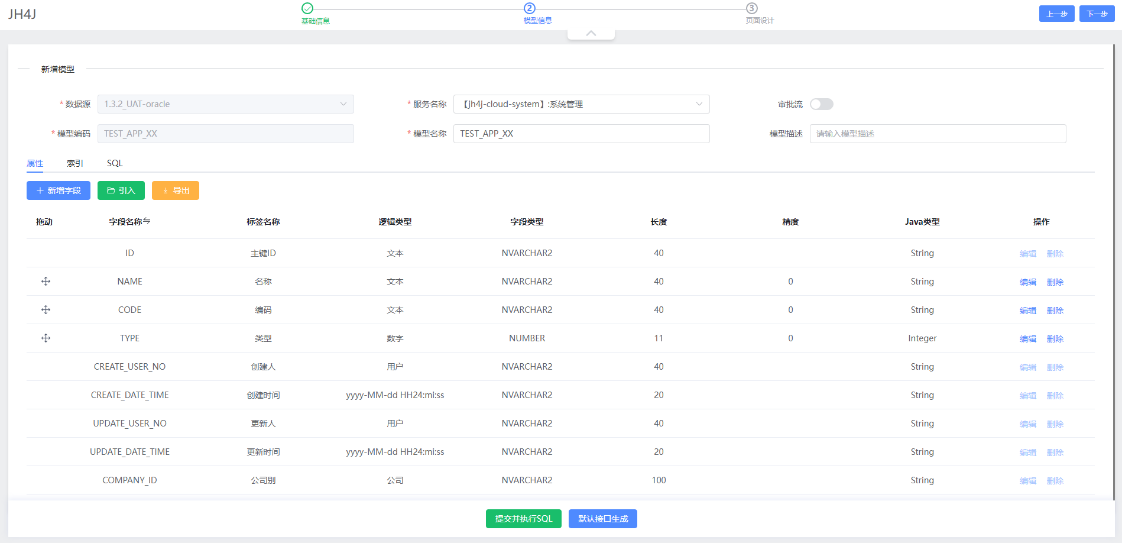
Task: Switch to the 索引 tab
Action: click(74, 163)
